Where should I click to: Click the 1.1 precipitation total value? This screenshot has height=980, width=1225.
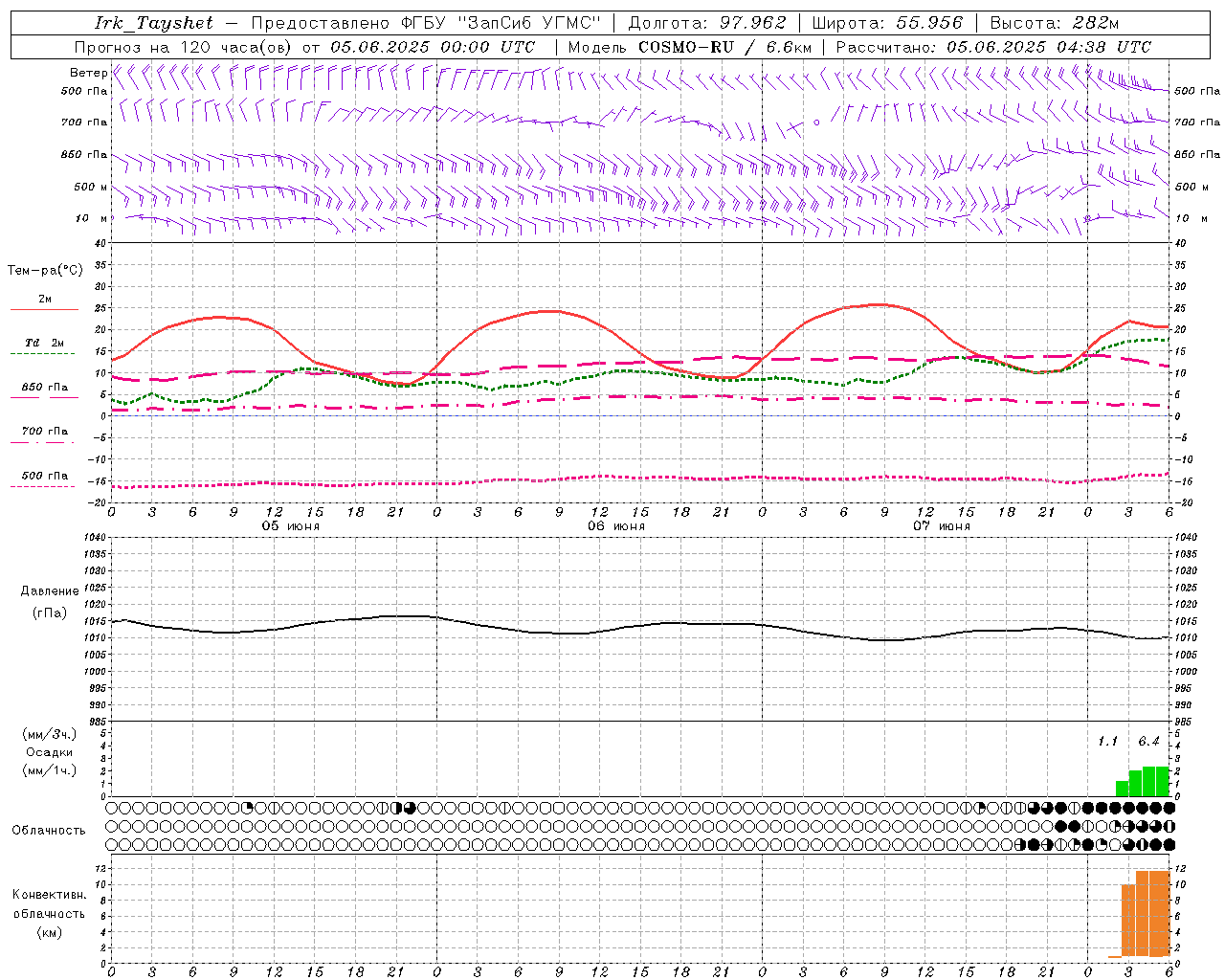coord(1107,742)
